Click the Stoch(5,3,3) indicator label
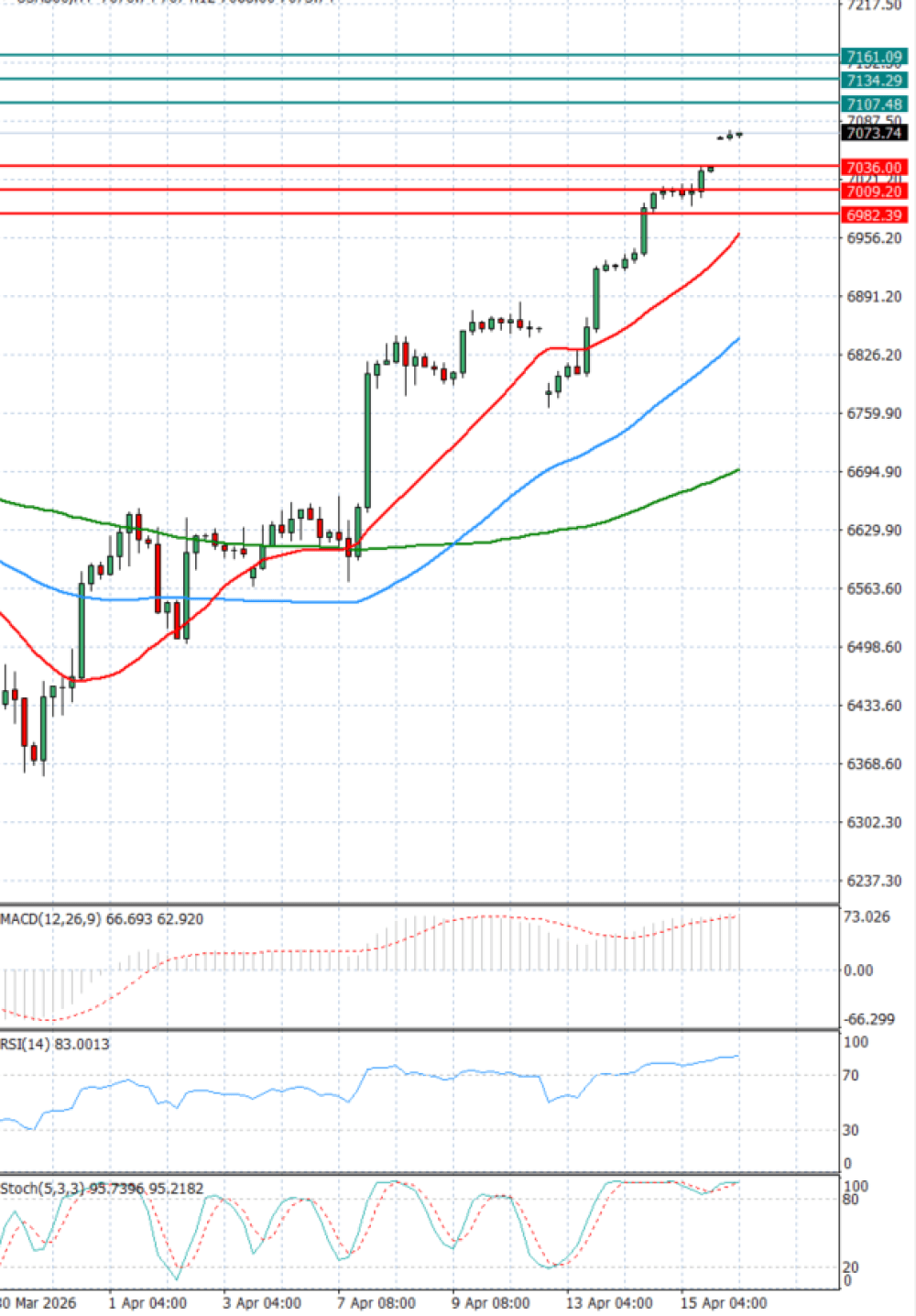The height and width of the screenshot is (1316, 916). point(42,1189)
